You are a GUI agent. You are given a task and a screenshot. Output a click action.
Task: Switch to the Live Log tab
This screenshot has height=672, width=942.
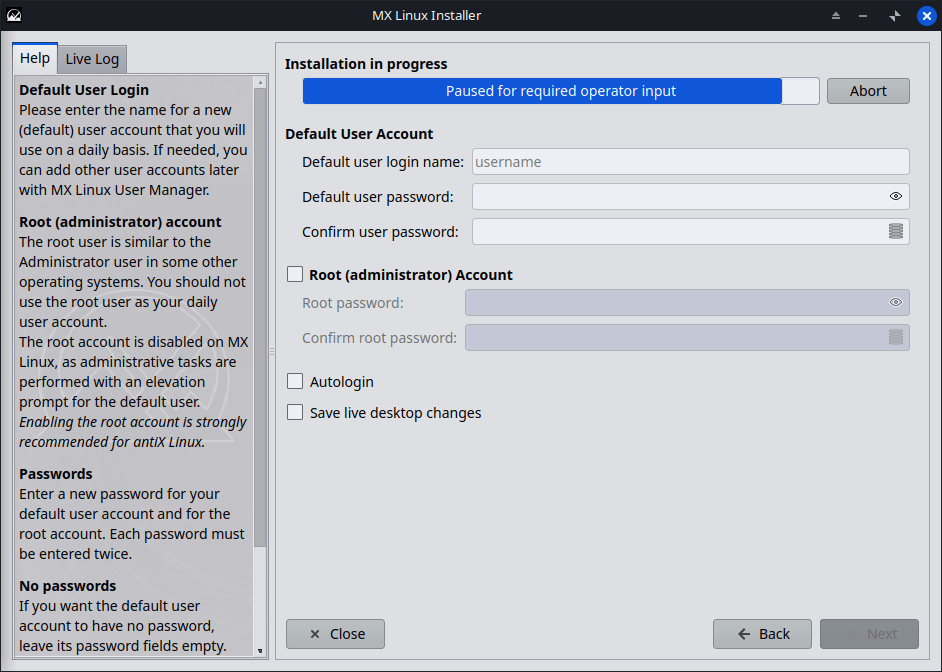[92, 59]
